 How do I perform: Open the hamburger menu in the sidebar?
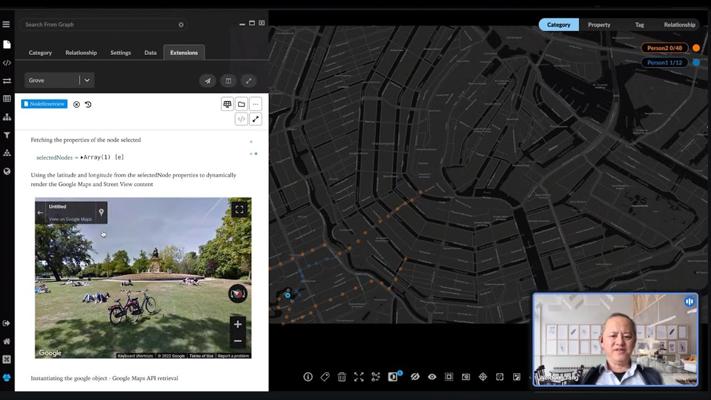point(6,24)
